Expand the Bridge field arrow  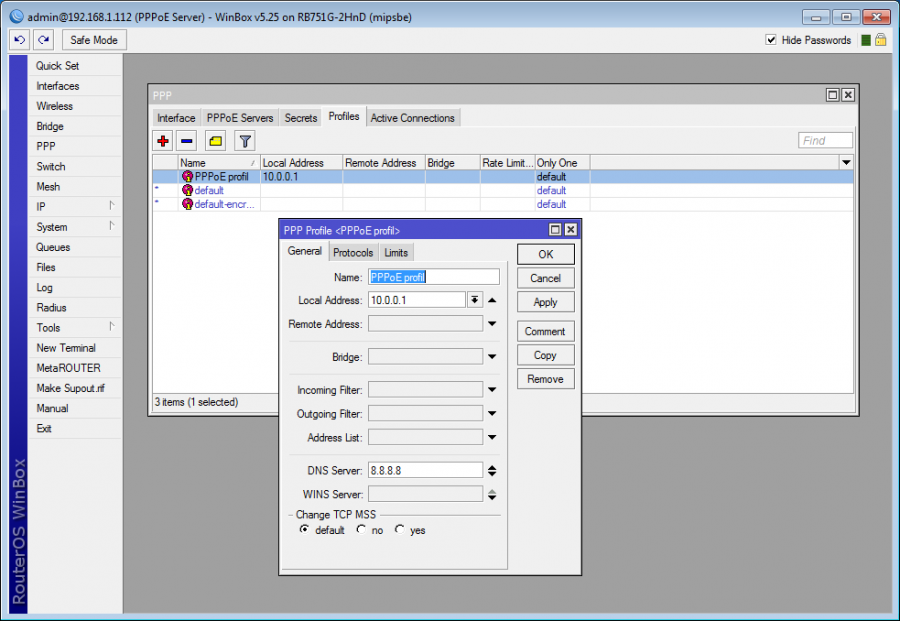tap(492, 356)
